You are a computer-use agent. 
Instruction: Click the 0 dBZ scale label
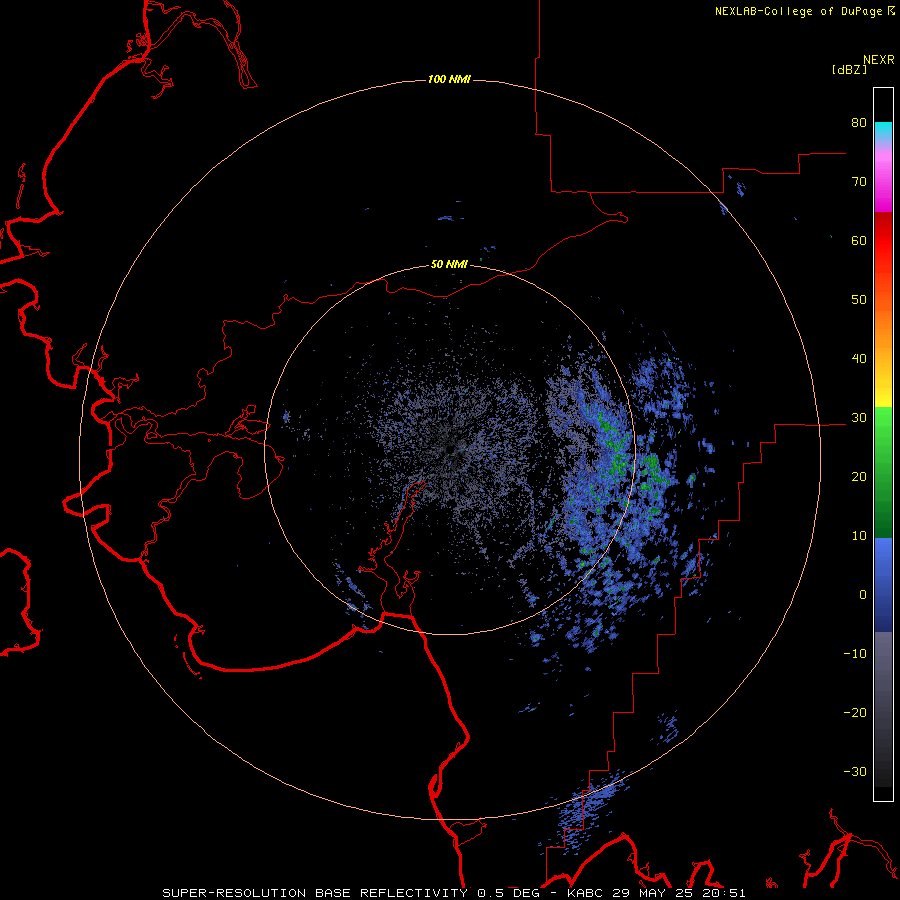click(x=863, y=595)
